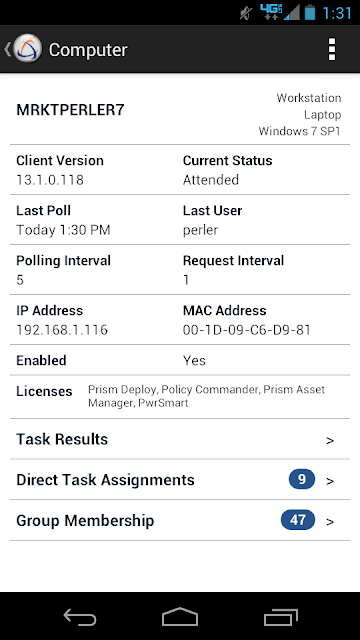
Task: Open the recent apps button
Action: [280, 616]
